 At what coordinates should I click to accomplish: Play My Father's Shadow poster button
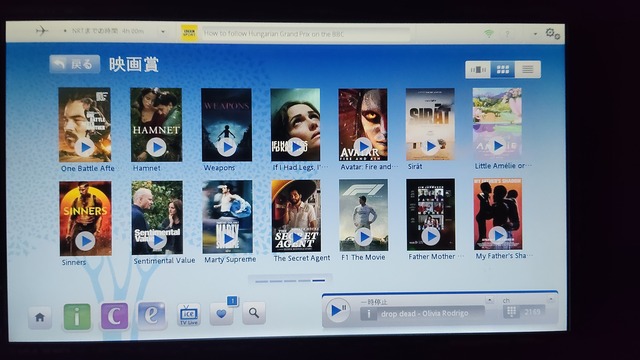(x=498, y=235)
